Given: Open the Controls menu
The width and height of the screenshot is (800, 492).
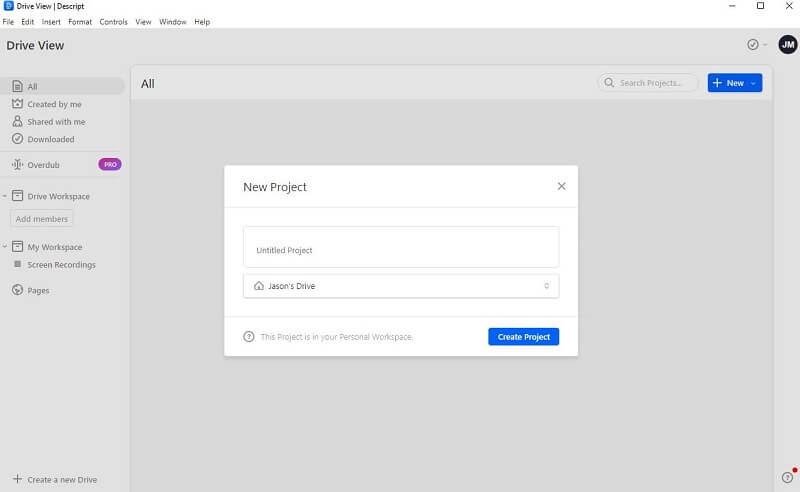Looking at the screenshot, I should point(113,22).
